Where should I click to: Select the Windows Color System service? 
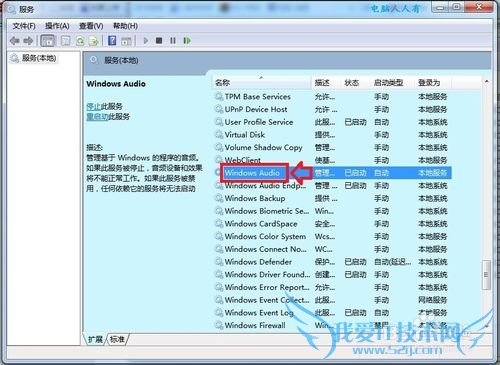coord(332,236)
